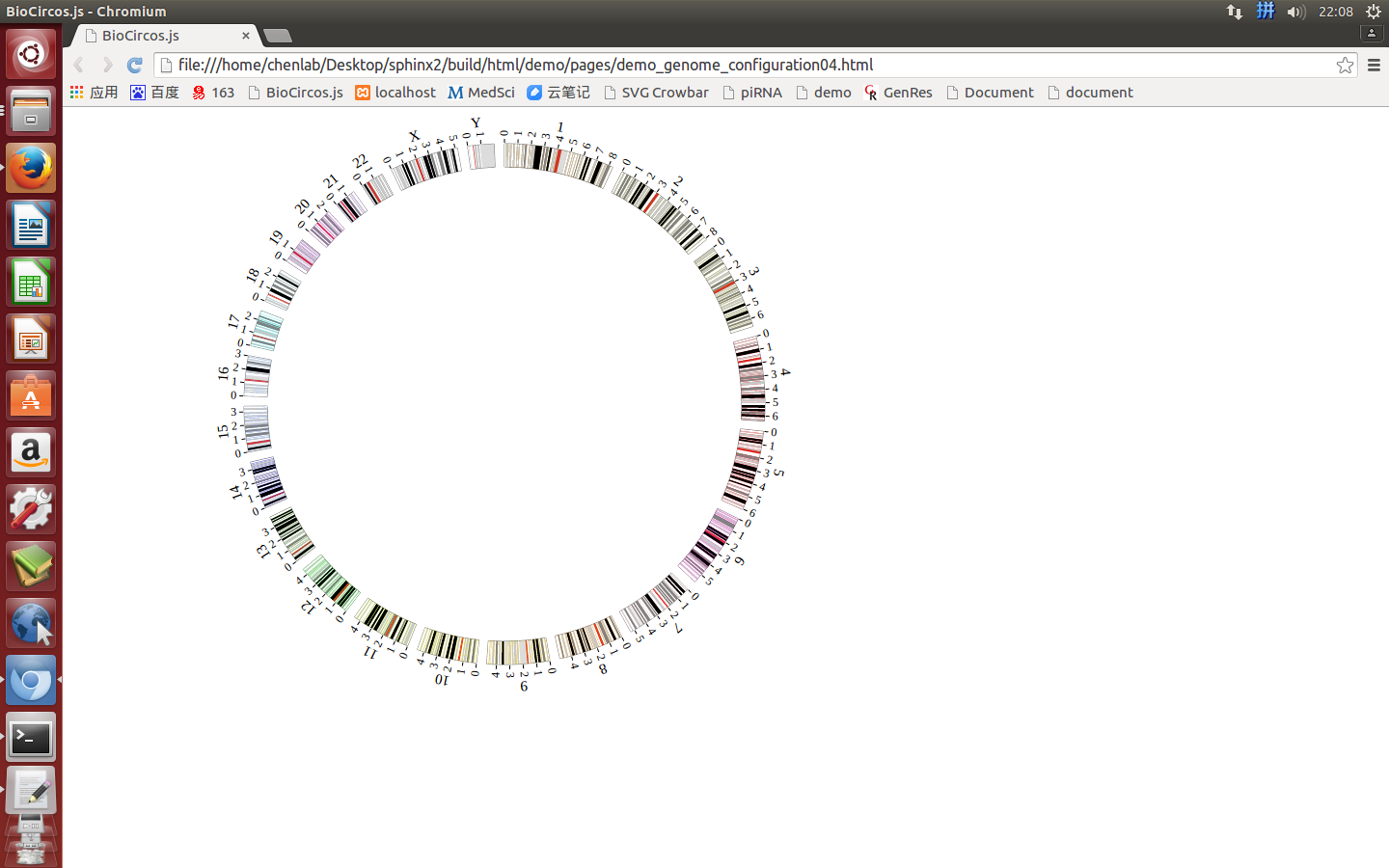The image size is (1389, 868).
Task: Click chromosome 20 label
Action: 303,207
